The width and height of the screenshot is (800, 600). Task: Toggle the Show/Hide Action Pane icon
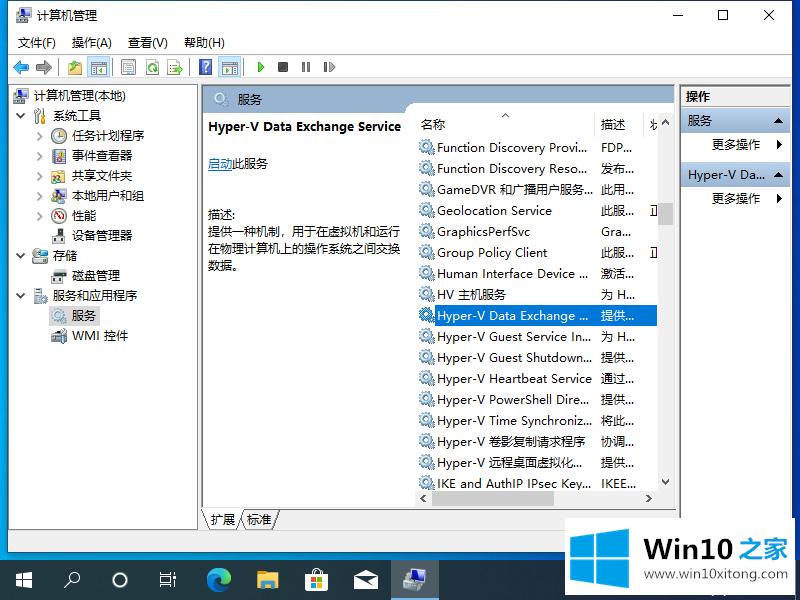coord(230,67)
